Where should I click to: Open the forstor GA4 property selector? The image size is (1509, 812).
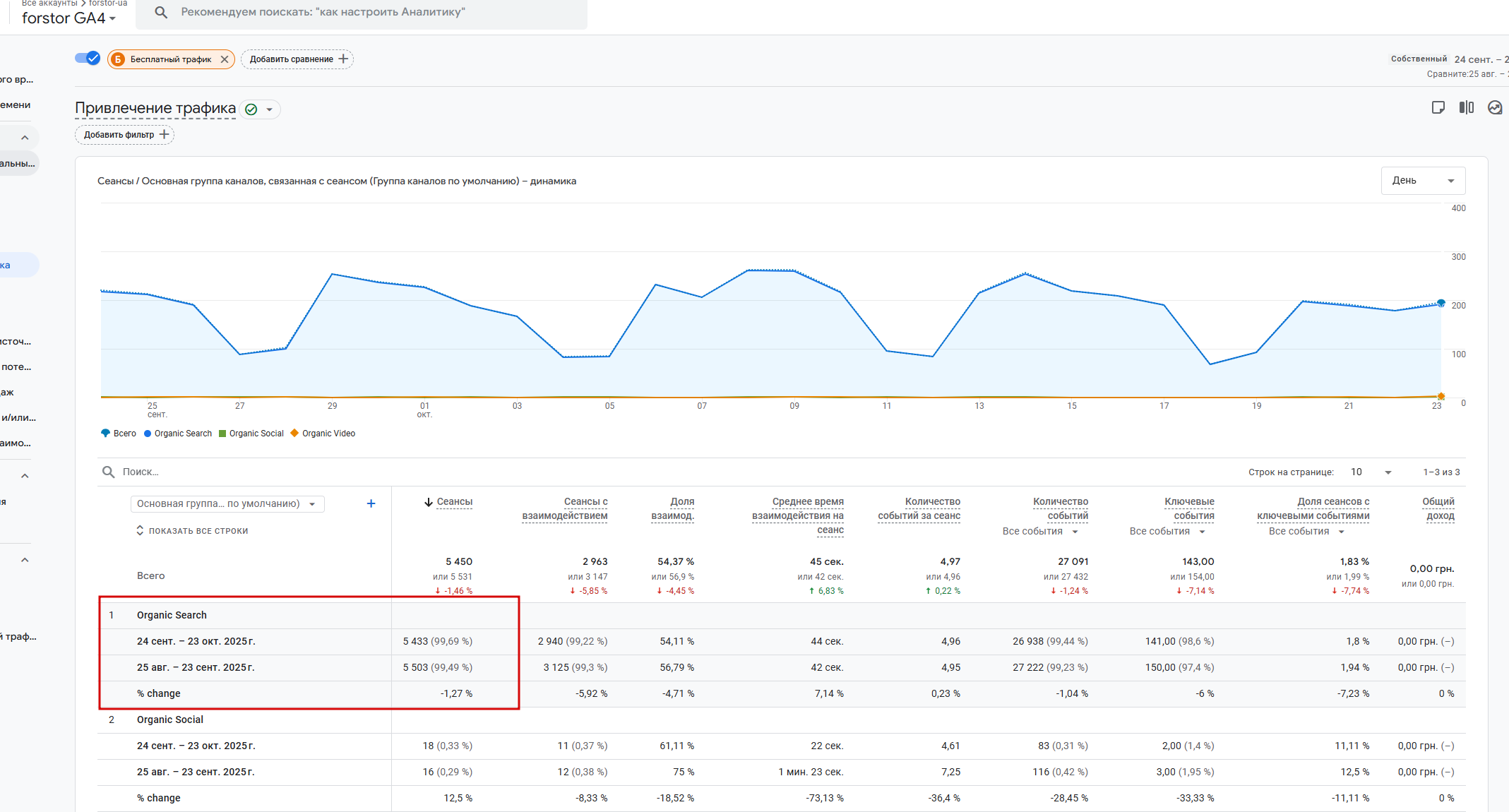point(68,18)
